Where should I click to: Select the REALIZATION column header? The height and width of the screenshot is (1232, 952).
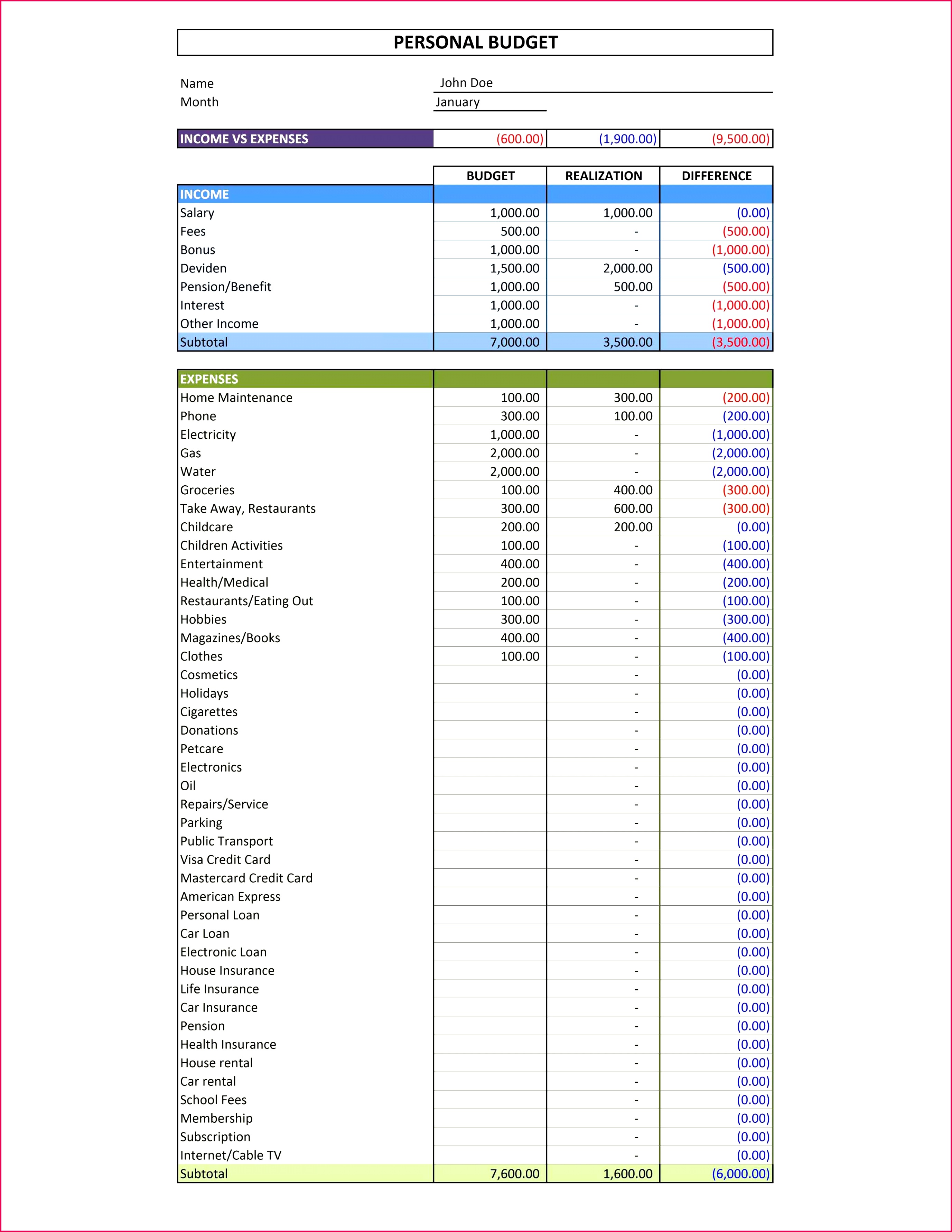click(603, 176)
